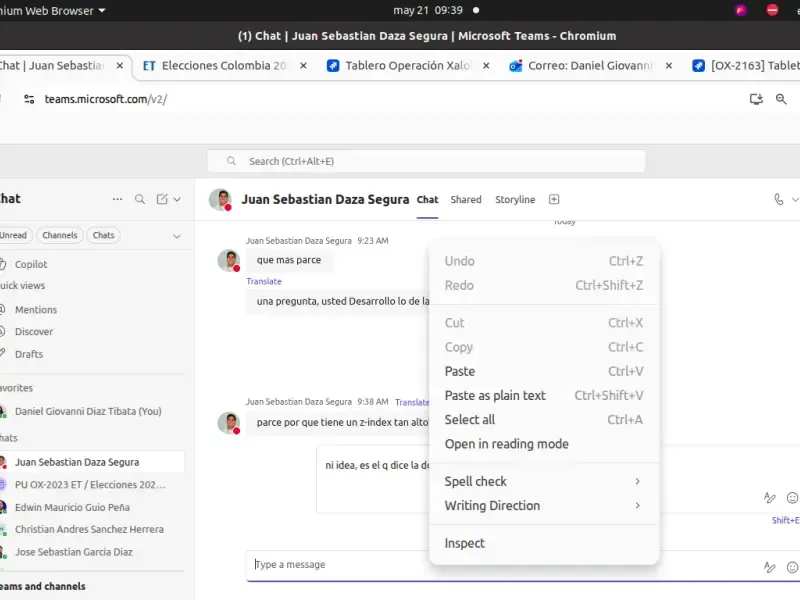Click the chat list search magnifier icon
The width and height of the screenshot is (800, 600).
pos(140,199)
